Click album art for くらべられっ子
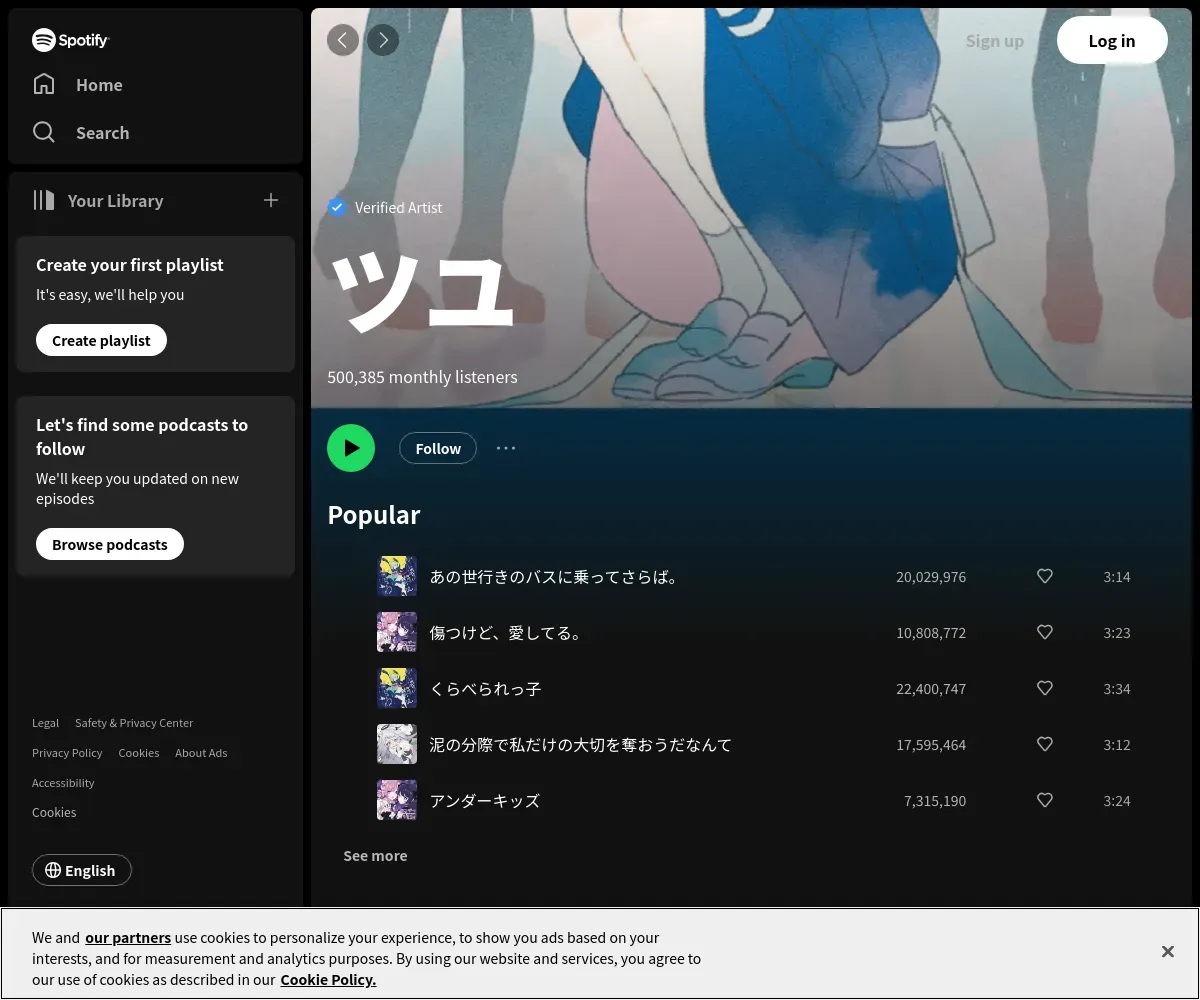 pos(397,689)
